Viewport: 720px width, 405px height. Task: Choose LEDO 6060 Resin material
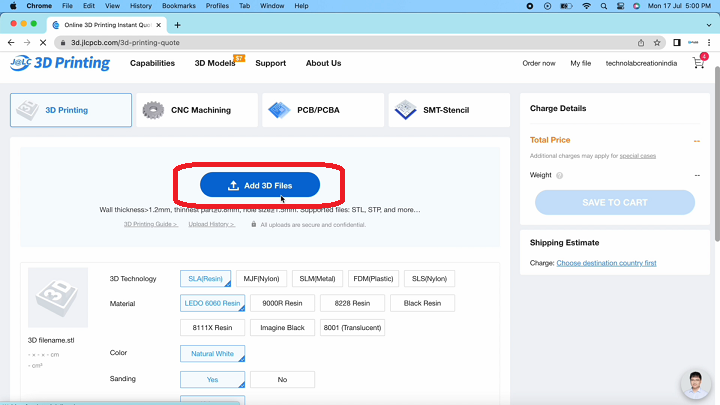point(212,303)
